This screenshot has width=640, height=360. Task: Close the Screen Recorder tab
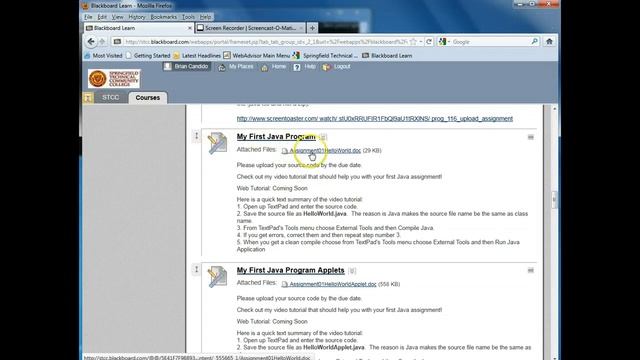click(301, 28)
